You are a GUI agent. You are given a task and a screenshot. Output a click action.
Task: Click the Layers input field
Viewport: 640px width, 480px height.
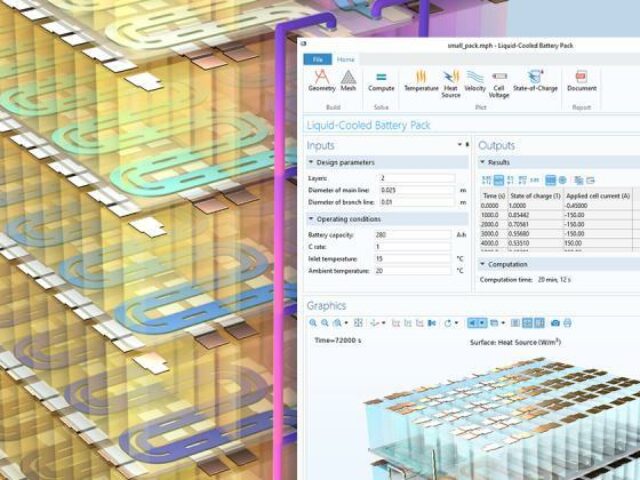[x=417, y=178]
